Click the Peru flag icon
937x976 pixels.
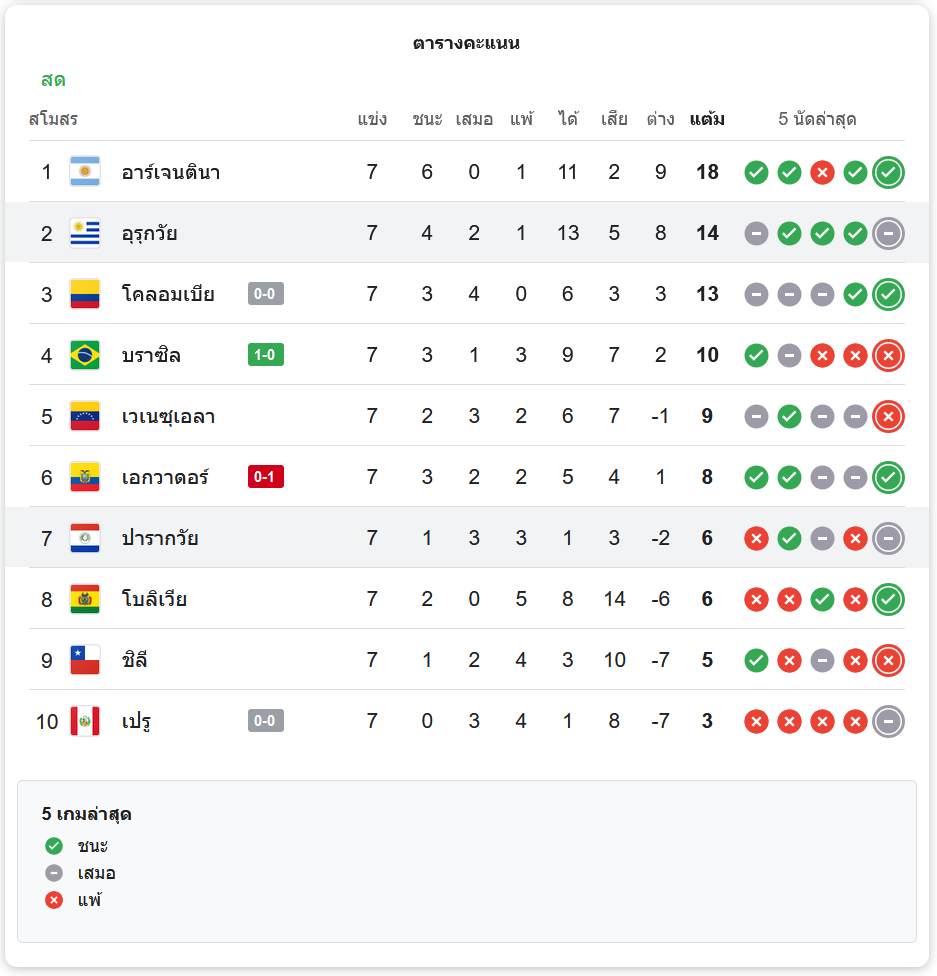tap(85, 721)
